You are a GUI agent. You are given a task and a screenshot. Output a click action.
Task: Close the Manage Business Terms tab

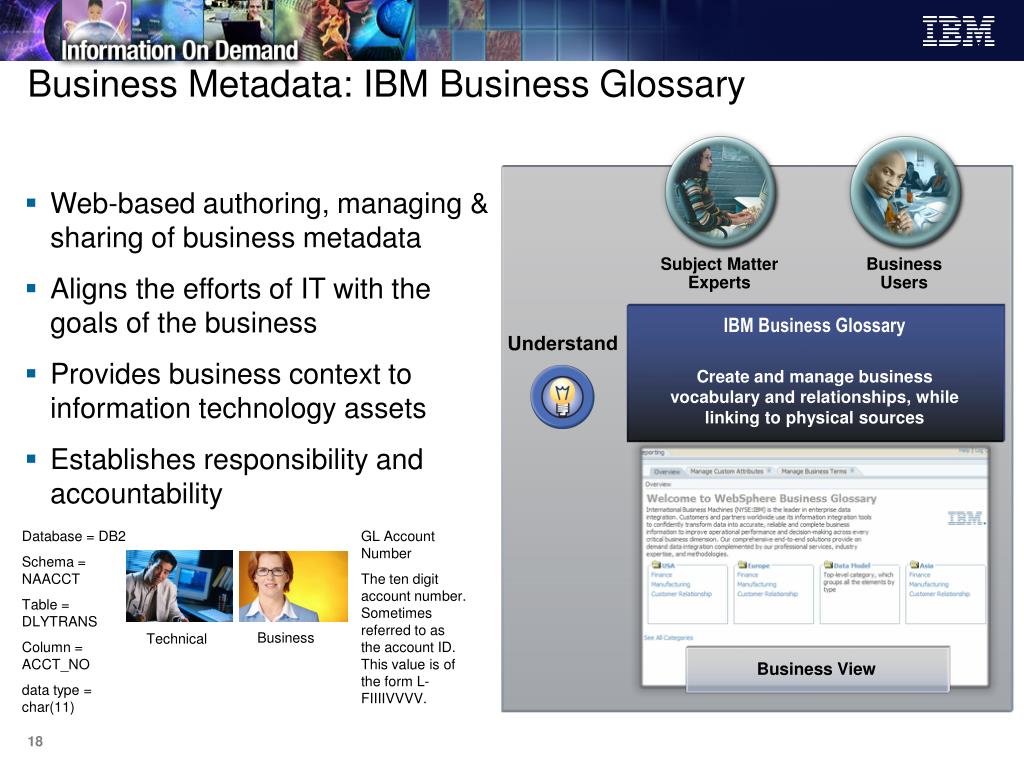(x=852, y=470)
